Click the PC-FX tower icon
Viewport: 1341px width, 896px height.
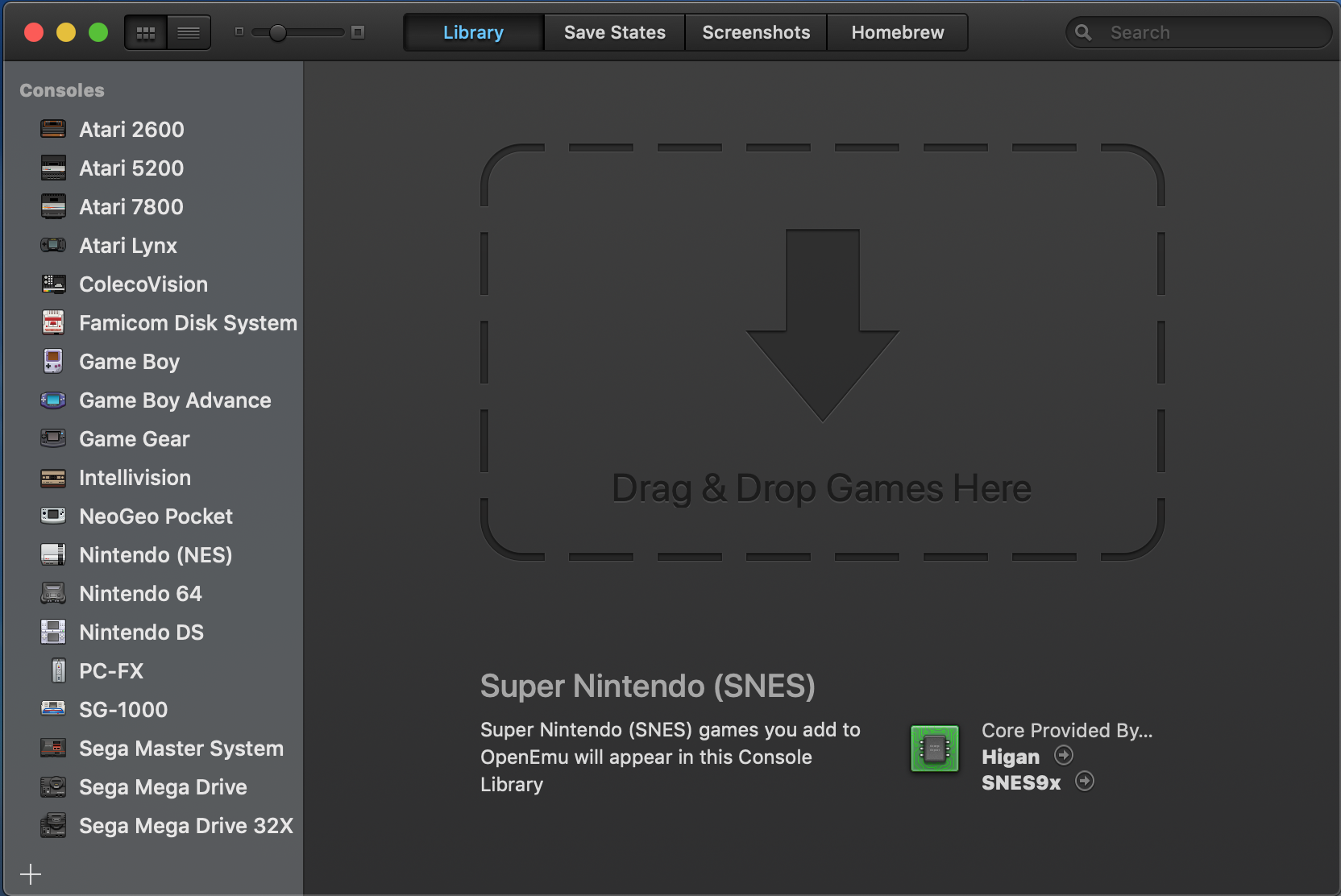point(58,670)
